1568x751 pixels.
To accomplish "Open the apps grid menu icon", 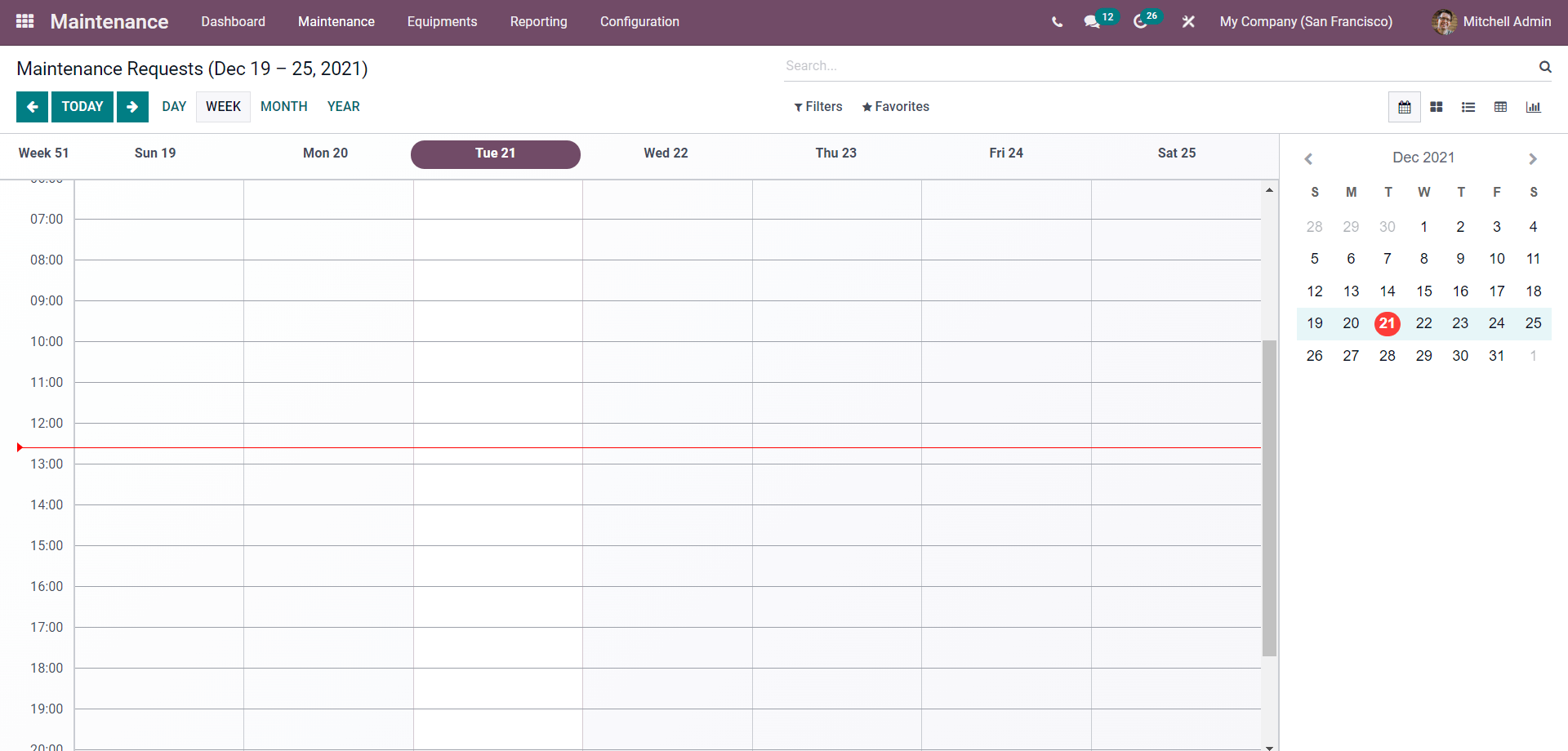I will (24, 21).
